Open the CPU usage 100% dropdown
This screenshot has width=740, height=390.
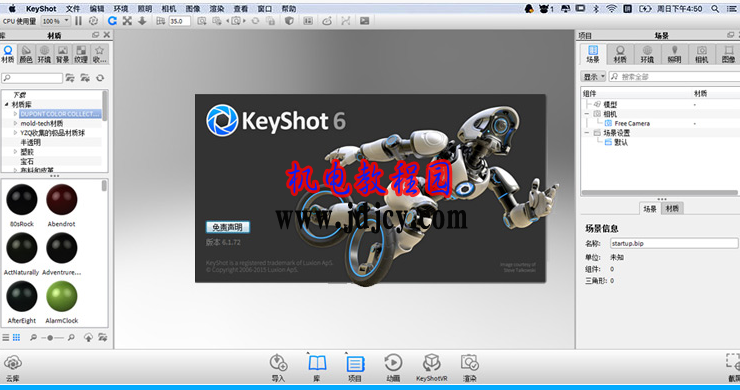(56, 21)
